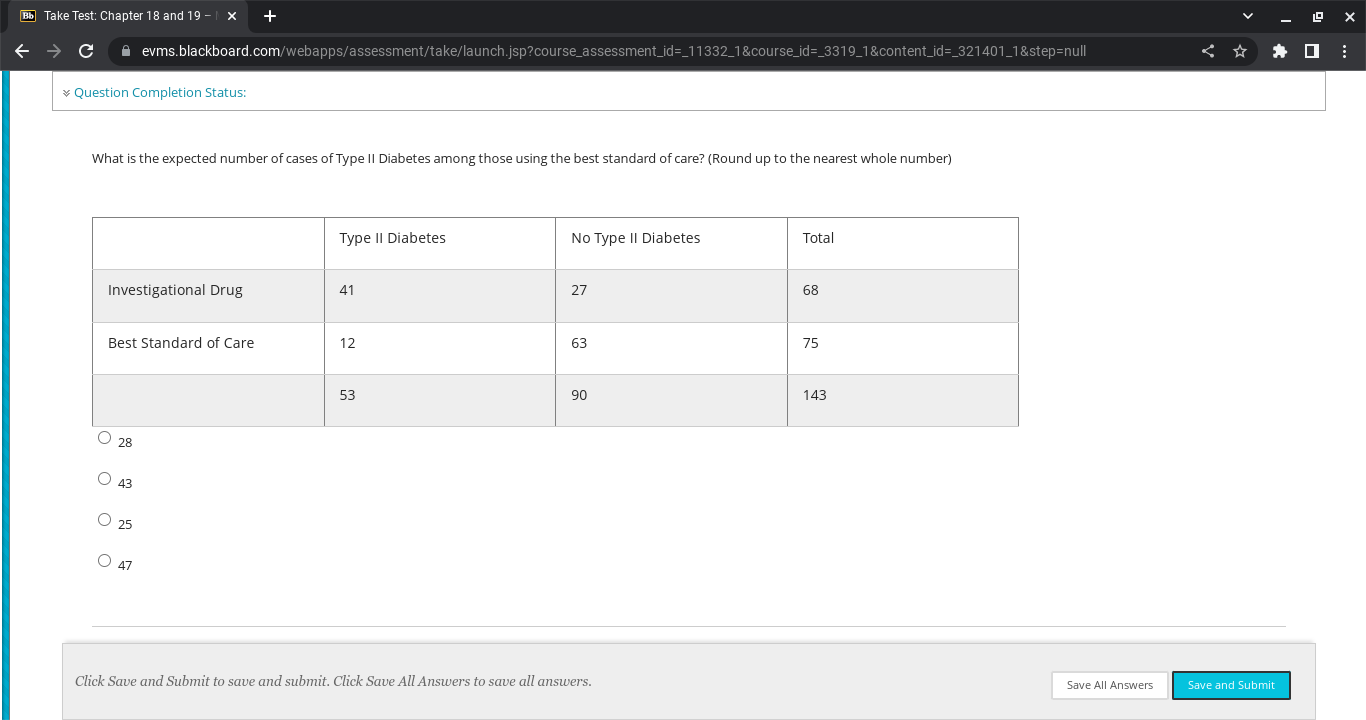
Task: Open the tab search dropdown arrow
Action: 1247,16
